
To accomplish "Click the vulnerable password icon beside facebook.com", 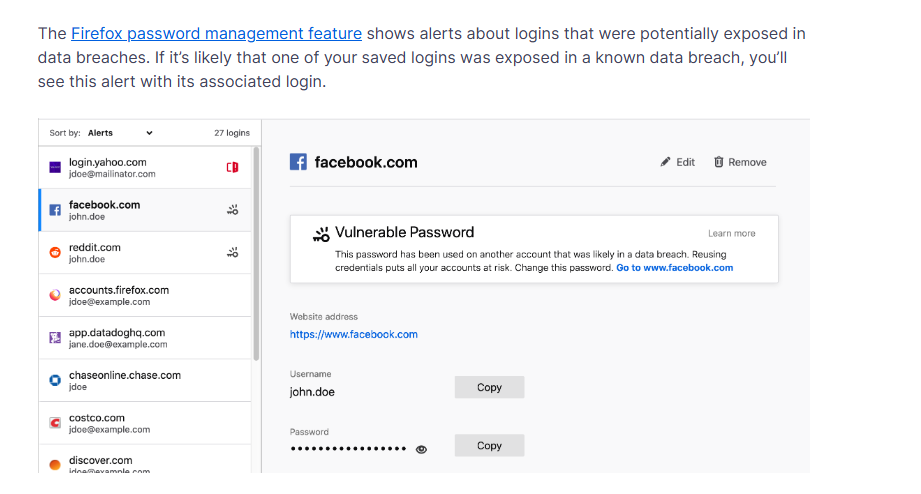I will coord(232,210).
